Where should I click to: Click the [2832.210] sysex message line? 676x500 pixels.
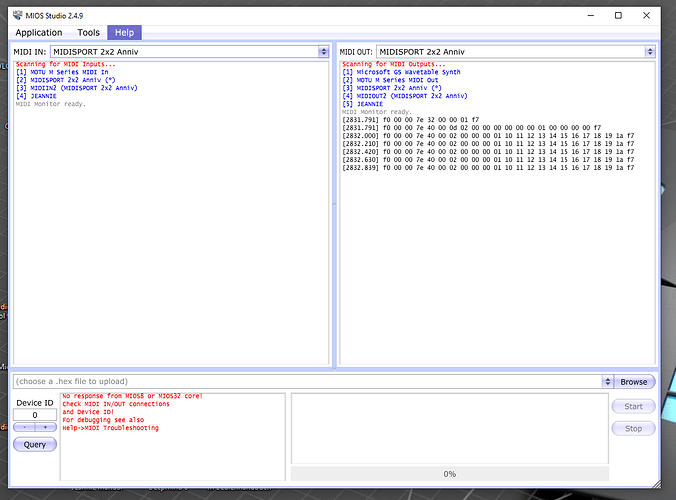[488, 144]
